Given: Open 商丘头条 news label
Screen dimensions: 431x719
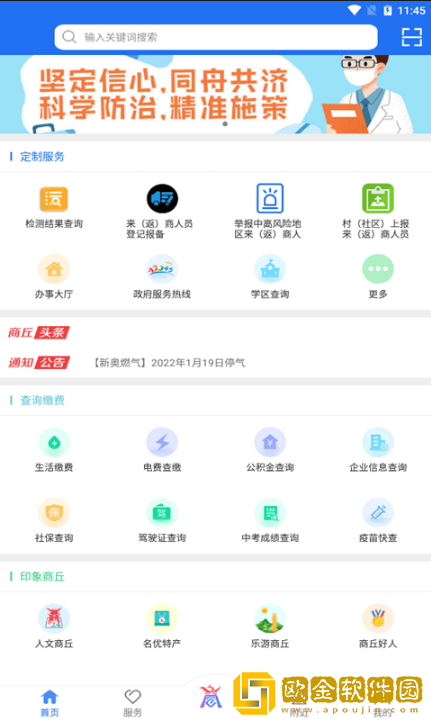Looking at the screenshot, I should [x=39, y=332].
